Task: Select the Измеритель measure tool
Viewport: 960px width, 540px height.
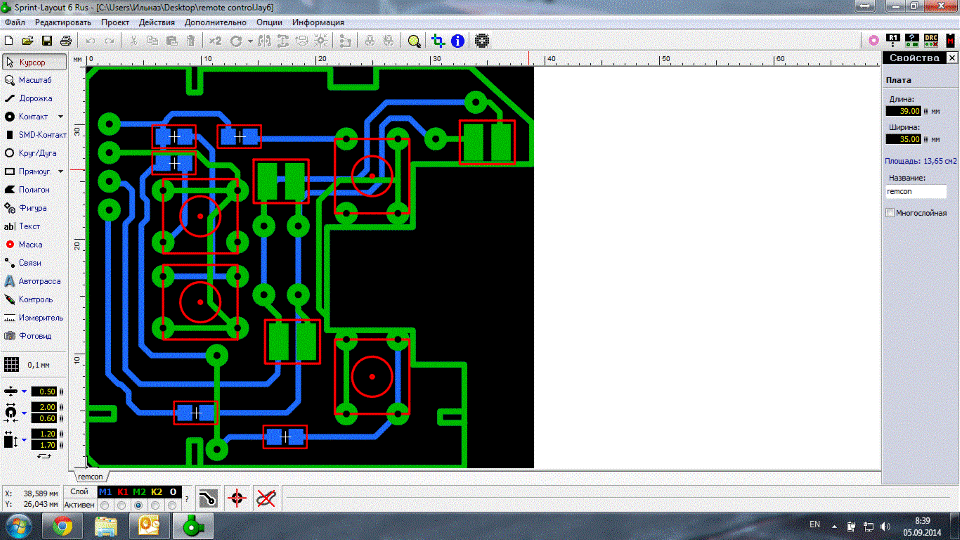Action: (x=34, y=318)
